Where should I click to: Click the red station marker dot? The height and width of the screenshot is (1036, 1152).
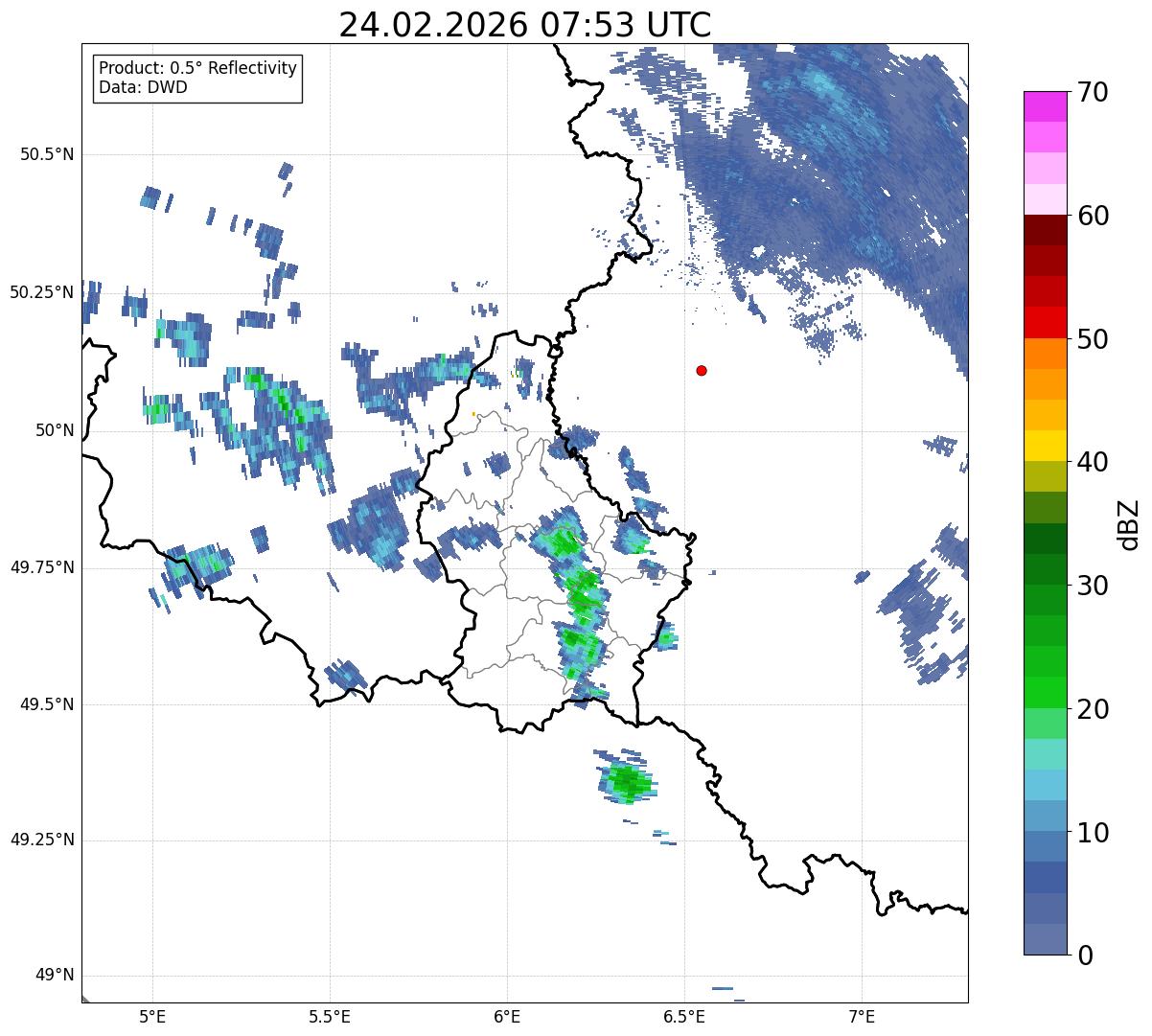pos(702,371)
